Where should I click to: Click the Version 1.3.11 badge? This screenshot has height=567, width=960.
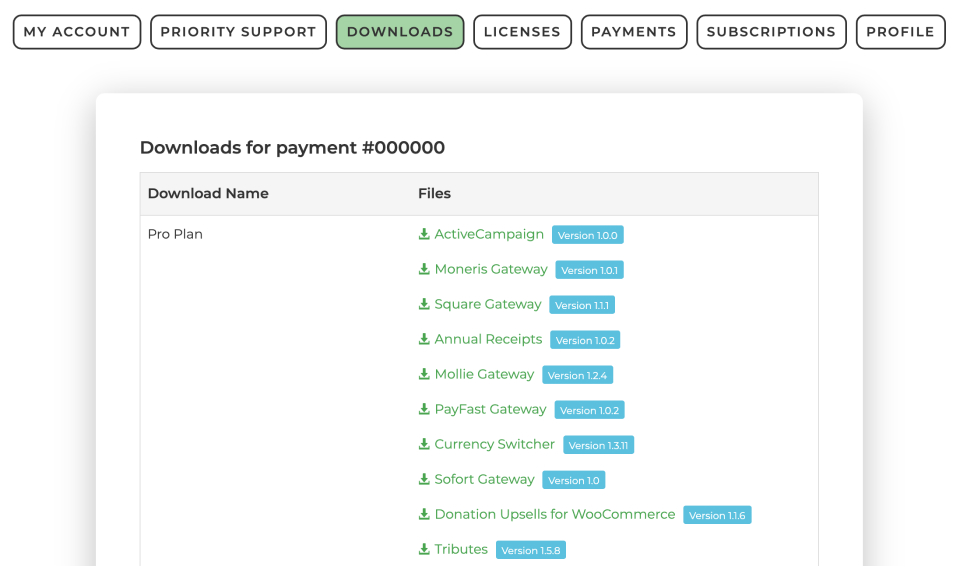click(x=599, y=445)
